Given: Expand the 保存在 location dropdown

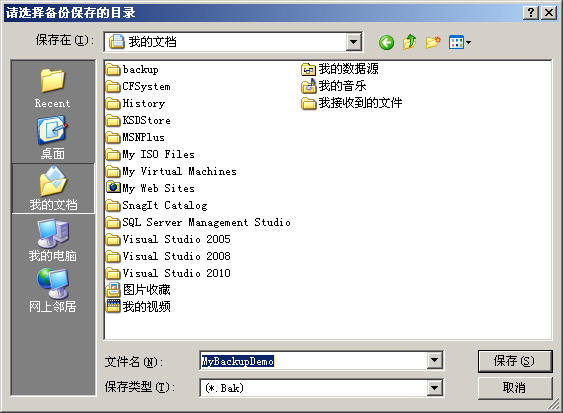Looking at the screenshot, I should coord(354,42).
